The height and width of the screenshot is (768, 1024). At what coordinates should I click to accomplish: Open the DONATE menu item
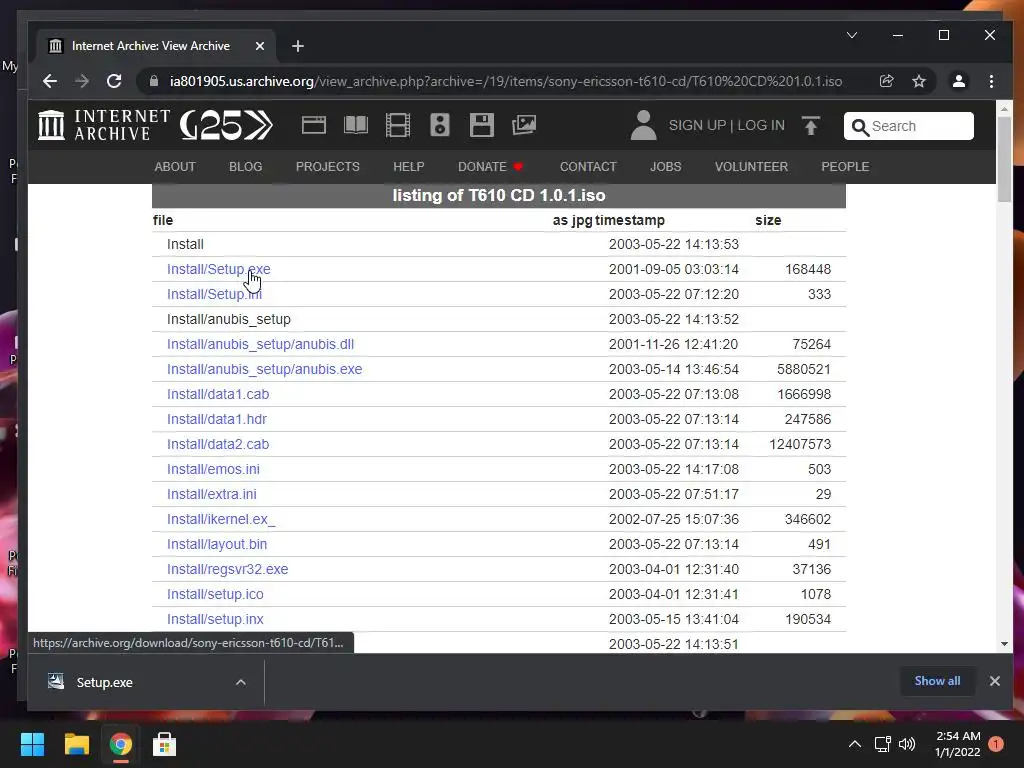click(x=490, y=167)
